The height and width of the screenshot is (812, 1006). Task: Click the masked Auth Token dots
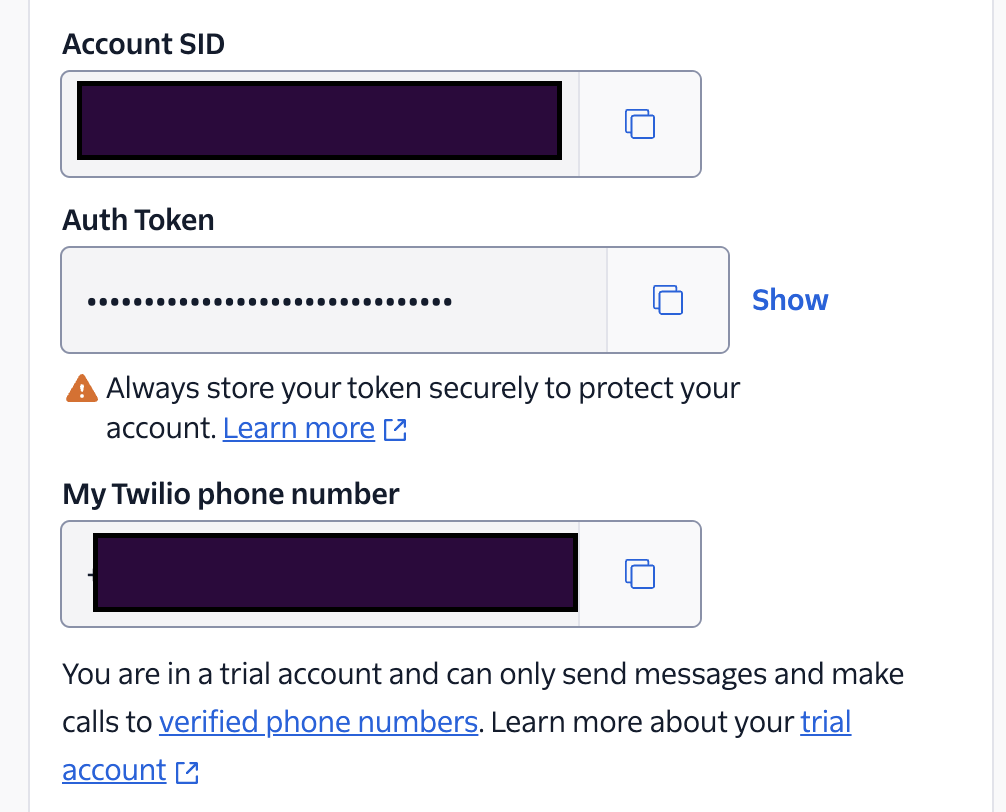click(269, 301)
